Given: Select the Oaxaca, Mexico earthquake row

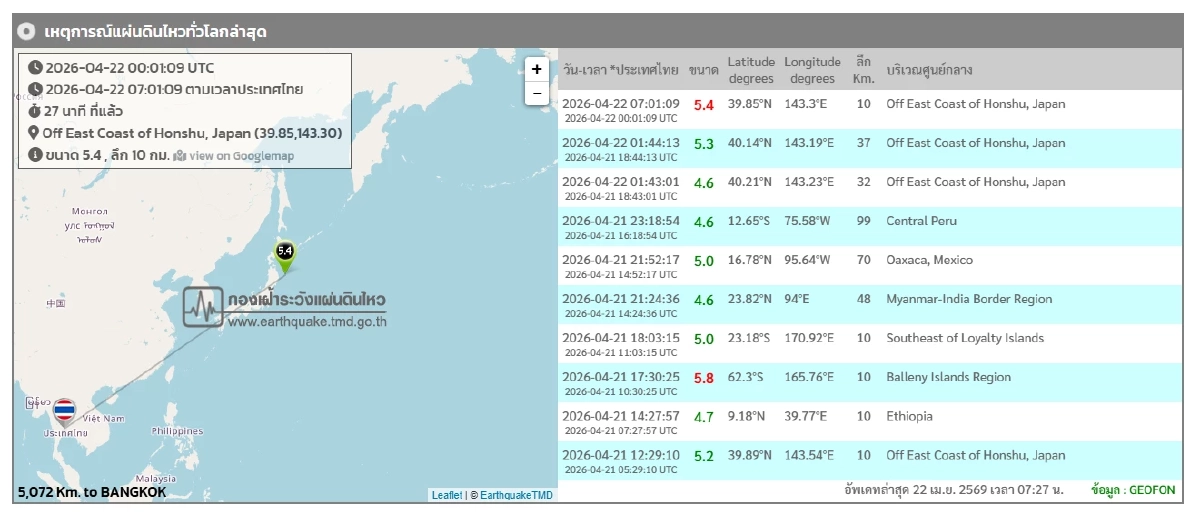Looking at the screenshot, I should (868, 266).
